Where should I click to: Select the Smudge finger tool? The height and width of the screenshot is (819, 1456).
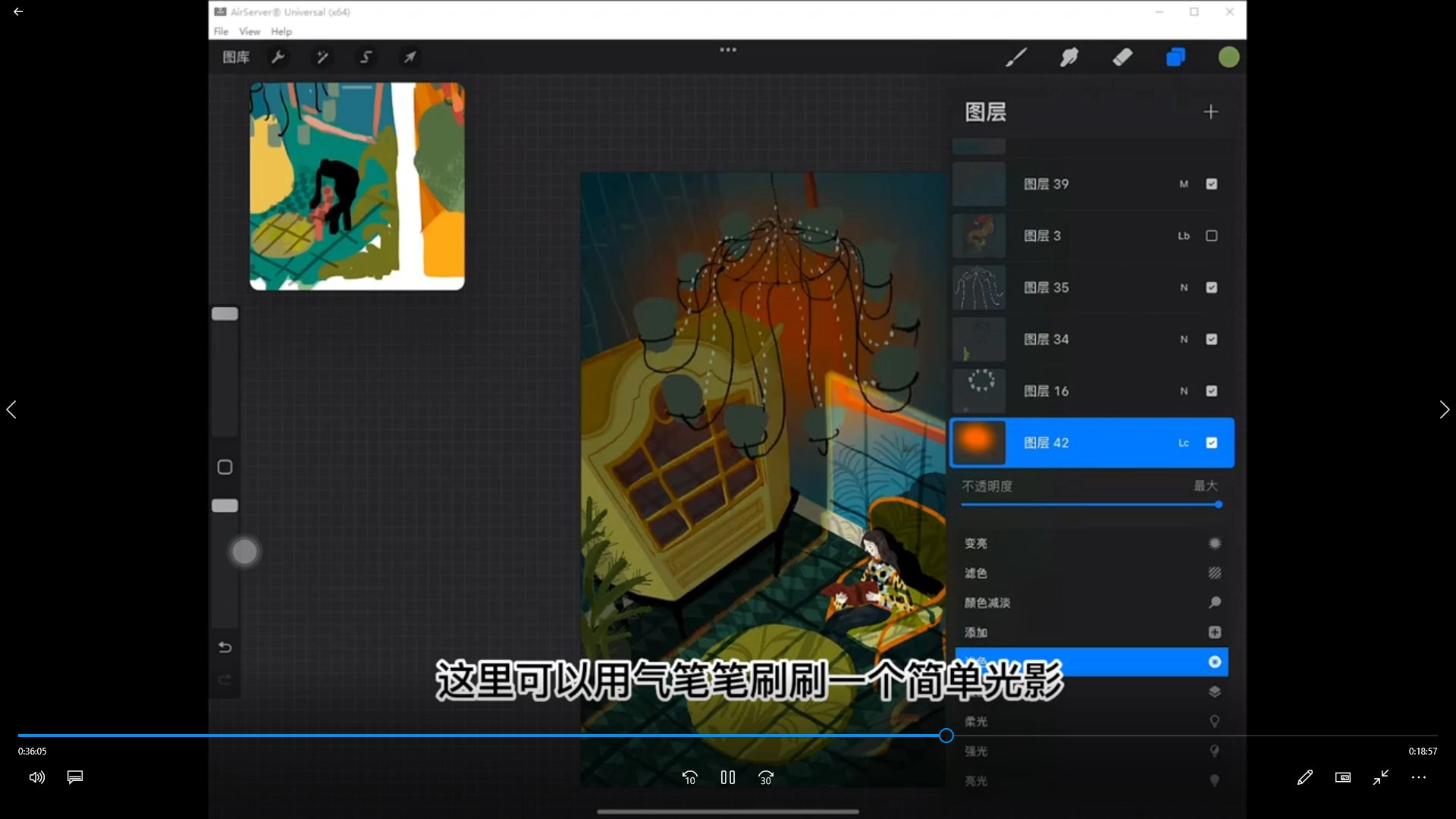(x=1069, y=57)
